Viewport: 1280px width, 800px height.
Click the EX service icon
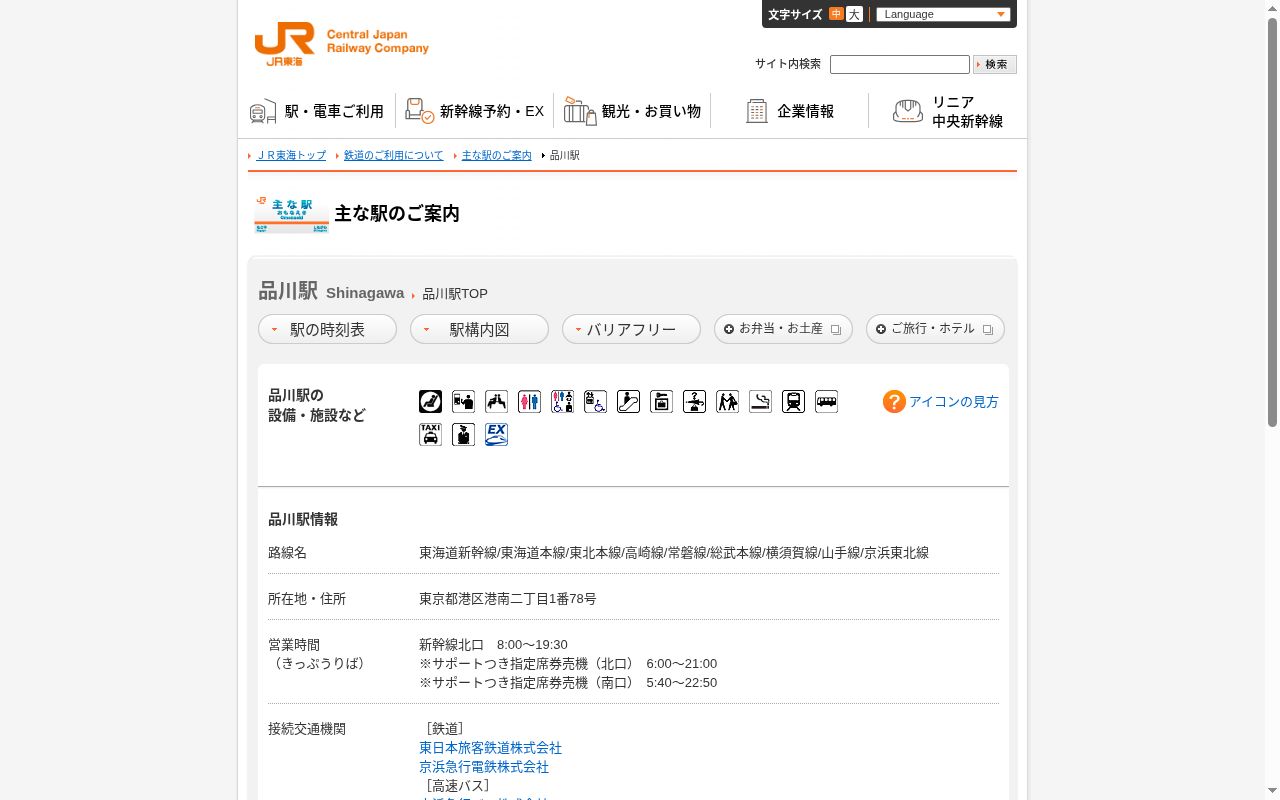496,434
